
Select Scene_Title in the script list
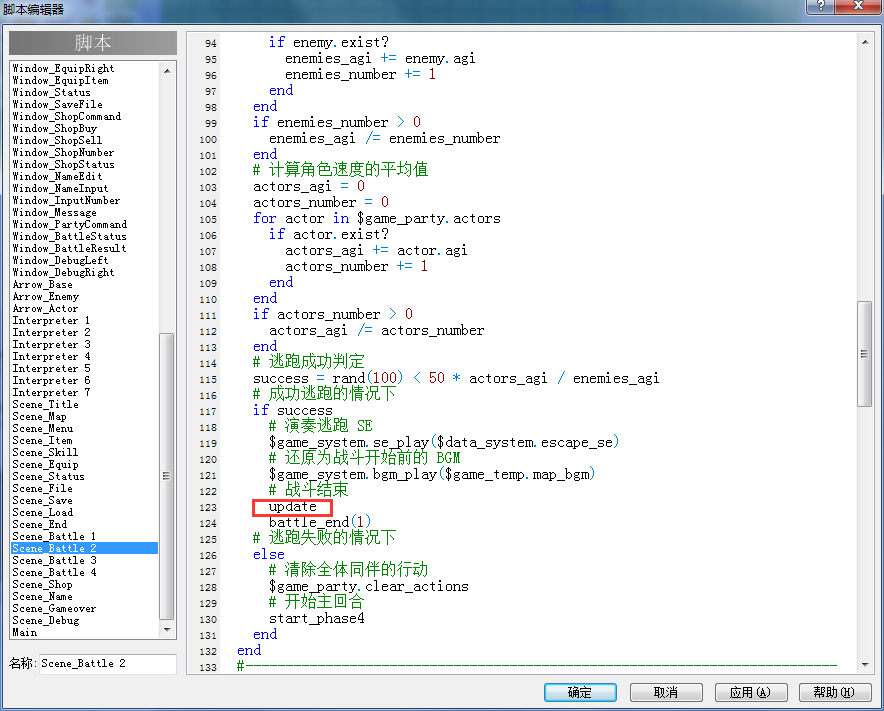coord(46,404)
